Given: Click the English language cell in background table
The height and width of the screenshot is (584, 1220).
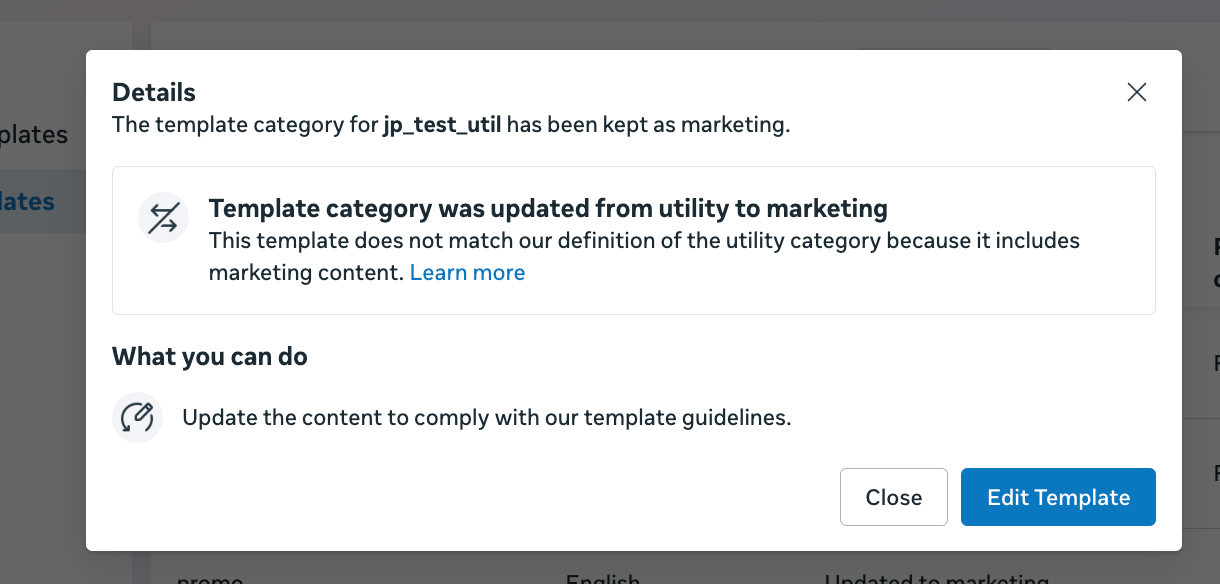Looking at the screenshot, I should point(602,578).
